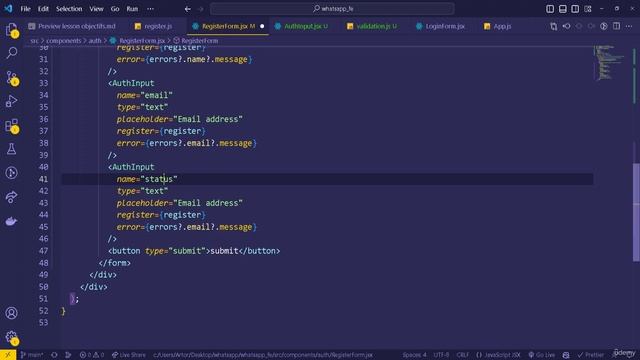Open the Live Share arrow view
Viewport: 640px width, 360px height.
coord(11,197)
